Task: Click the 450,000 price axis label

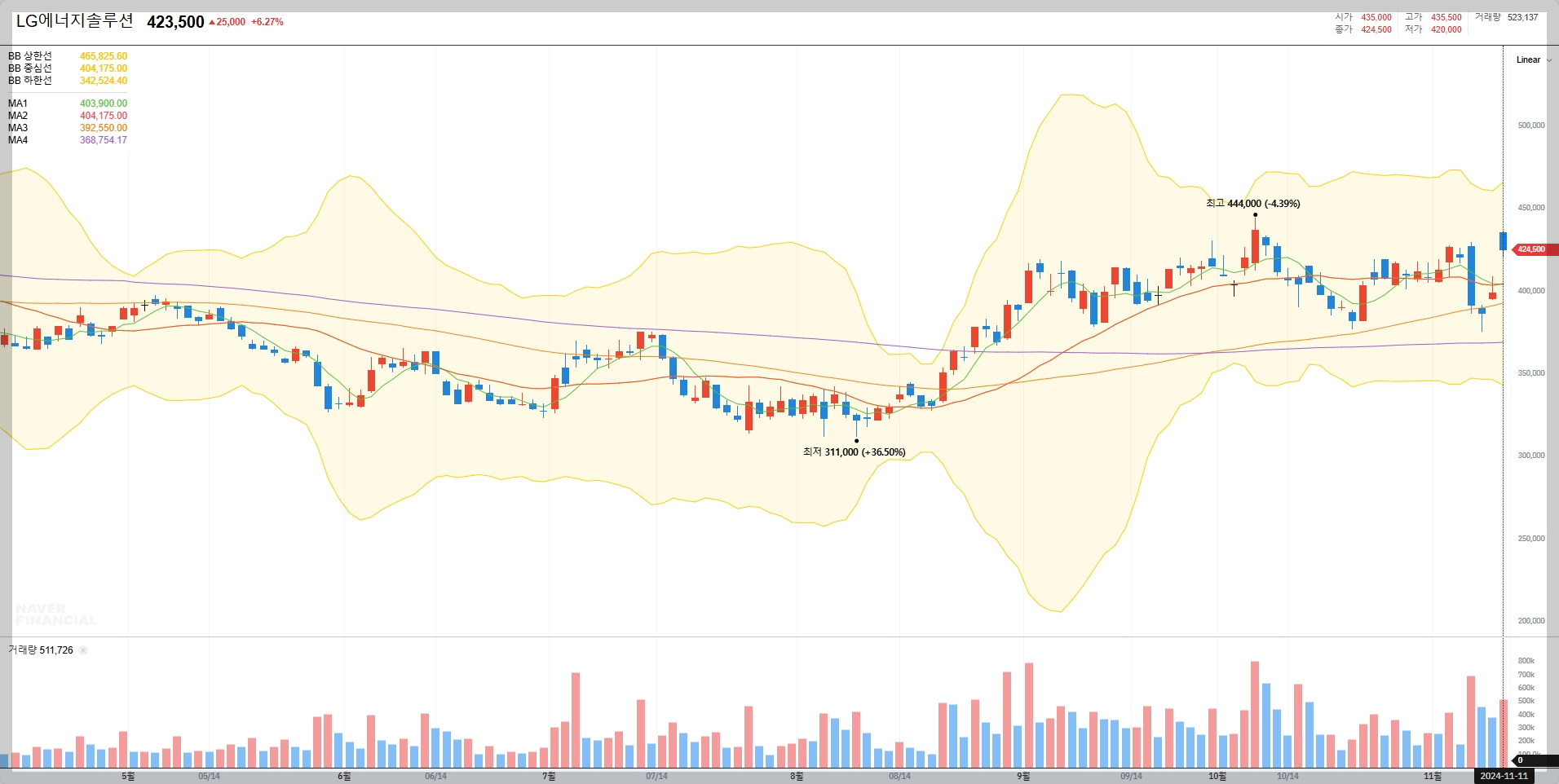Action: point(1530,208)
